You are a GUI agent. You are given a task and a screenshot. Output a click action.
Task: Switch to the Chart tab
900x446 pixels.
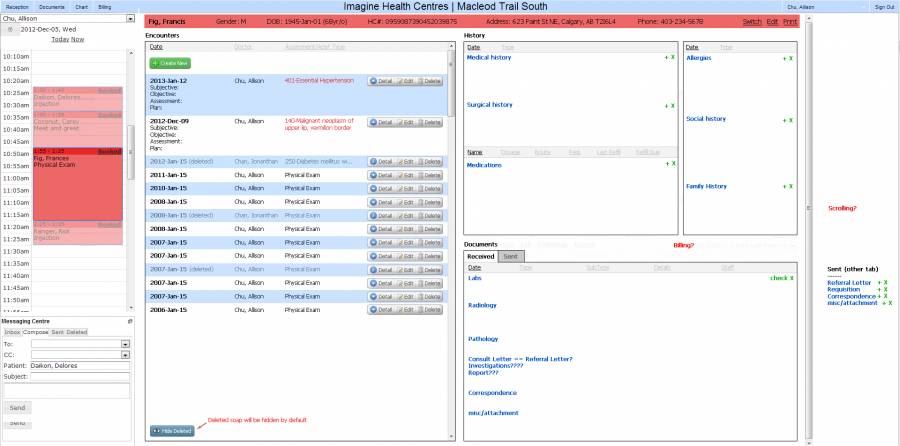tap(82, 7)
